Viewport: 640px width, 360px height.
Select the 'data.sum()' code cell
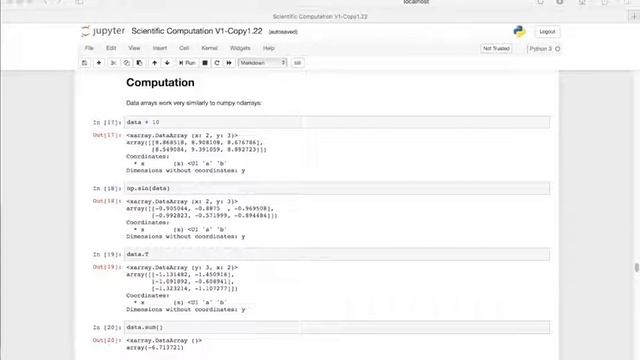[x=337, y=327]
